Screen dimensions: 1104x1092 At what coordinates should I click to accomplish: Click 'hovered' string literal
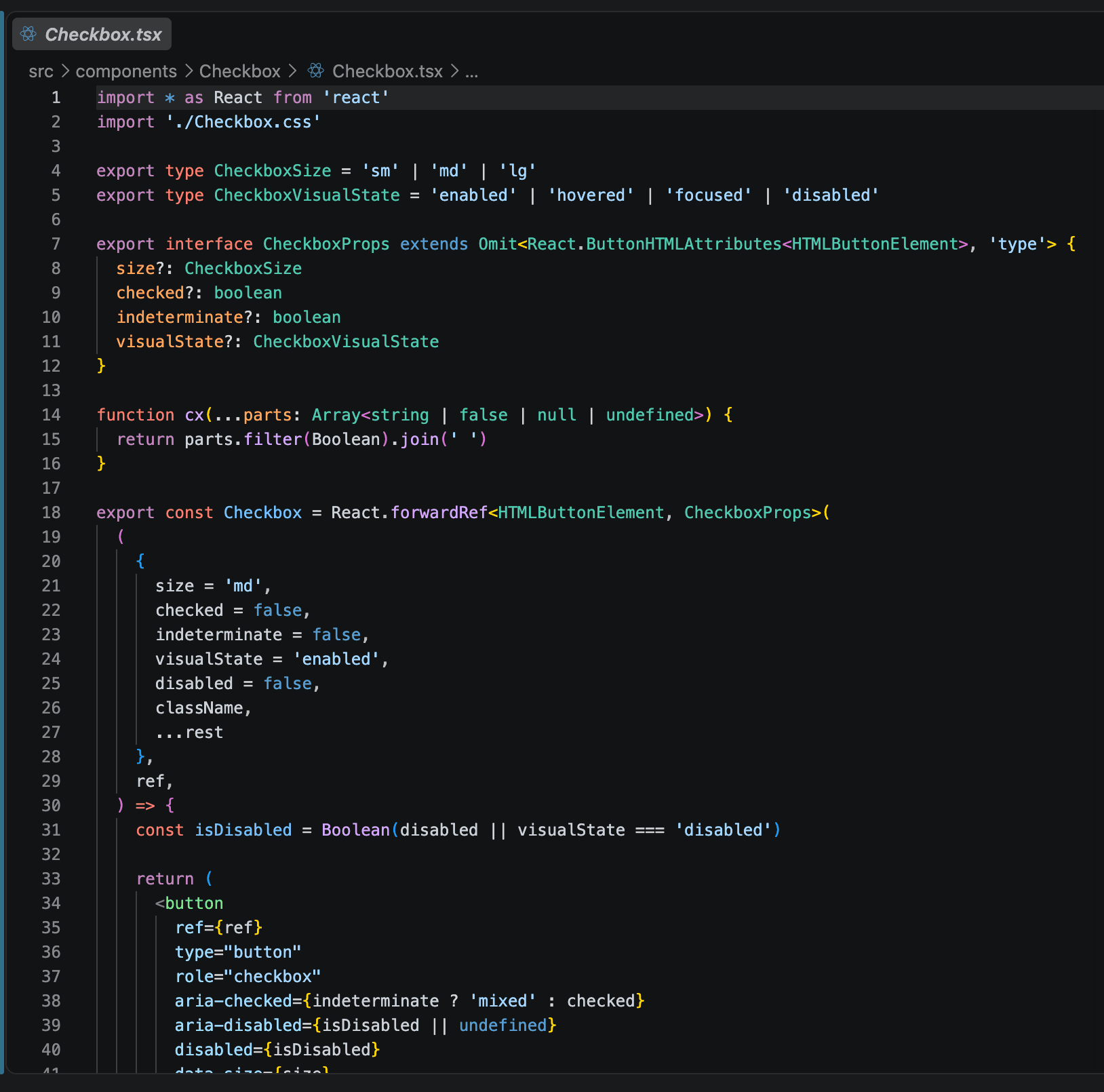pos(591,195)
